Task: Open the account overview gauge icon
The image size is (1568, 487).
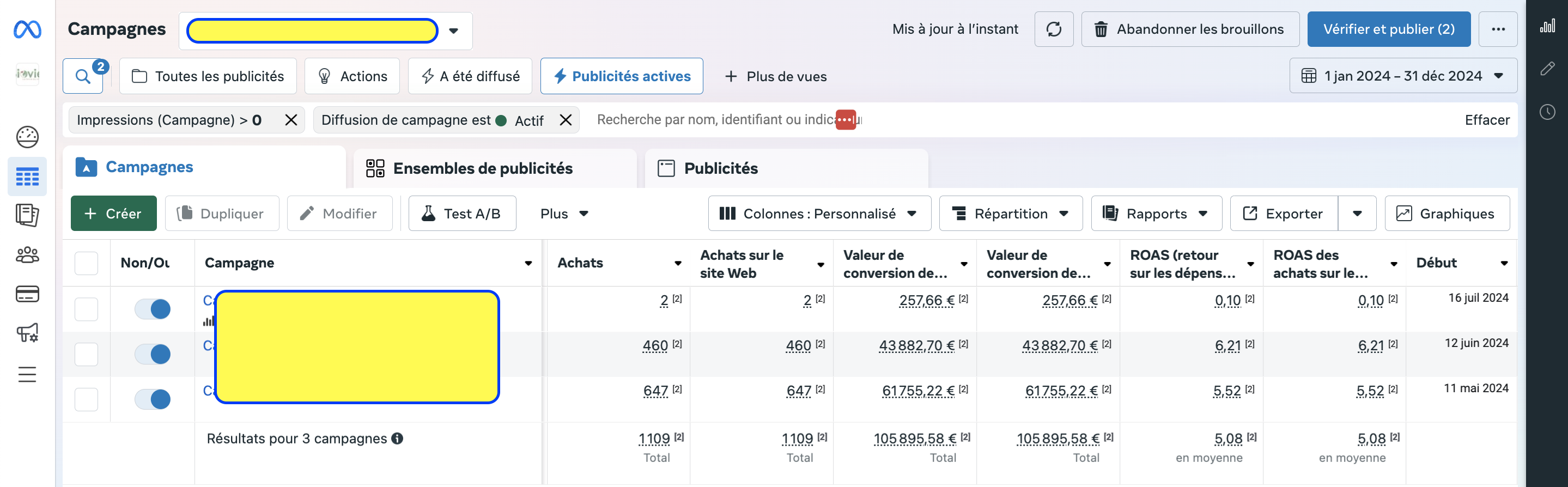Action: (27, 137)
